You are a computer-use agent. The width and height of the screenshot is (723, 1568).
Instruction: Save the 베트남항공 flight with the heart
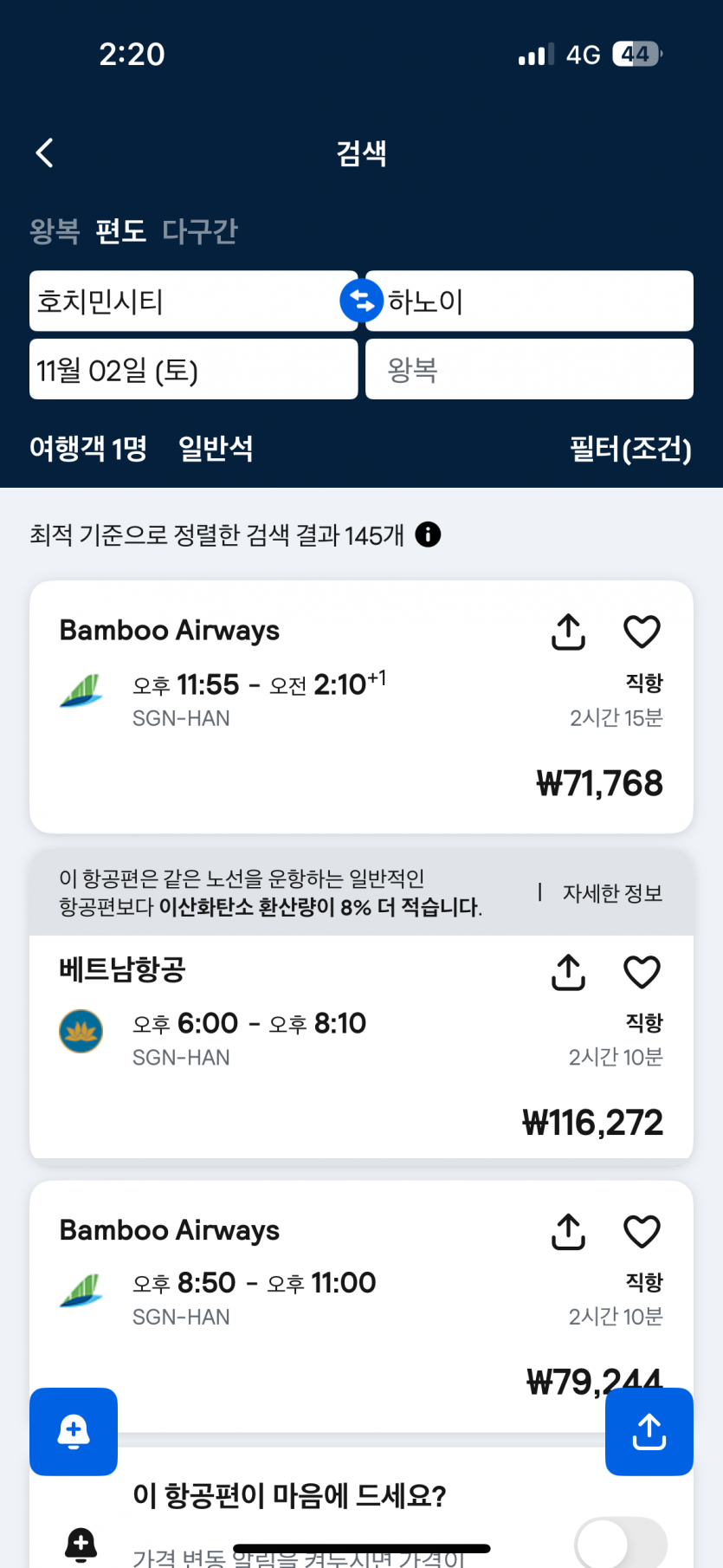(642, 972)
